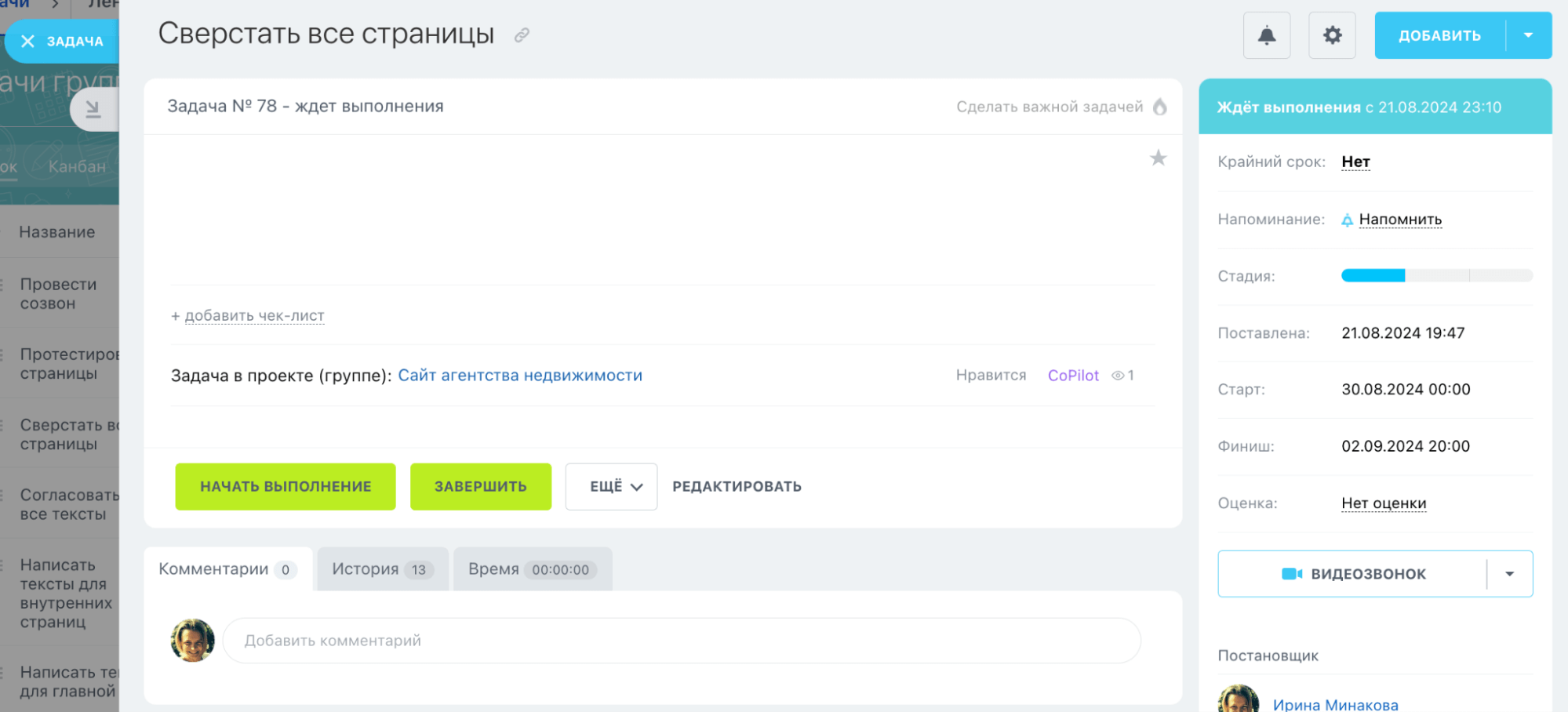The image size is (1568, 712).
Task: Click the eye icon showing view count
Action: click(1120, 376)
